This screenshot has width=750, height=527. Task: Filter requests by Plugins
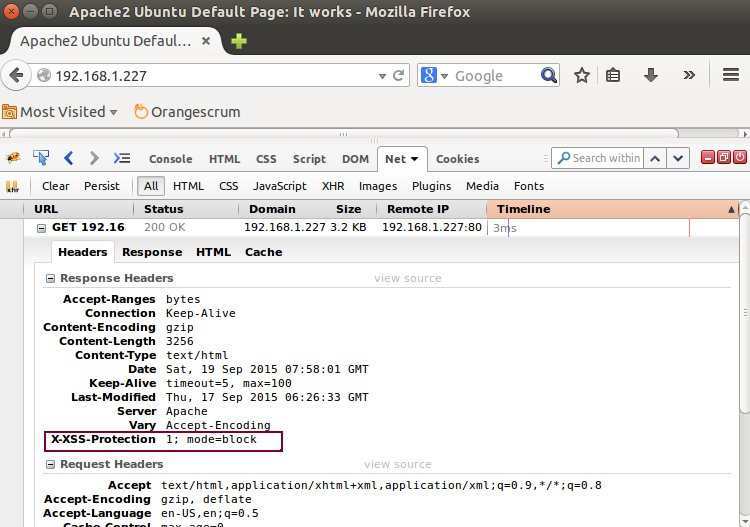(x=431, y=186)
